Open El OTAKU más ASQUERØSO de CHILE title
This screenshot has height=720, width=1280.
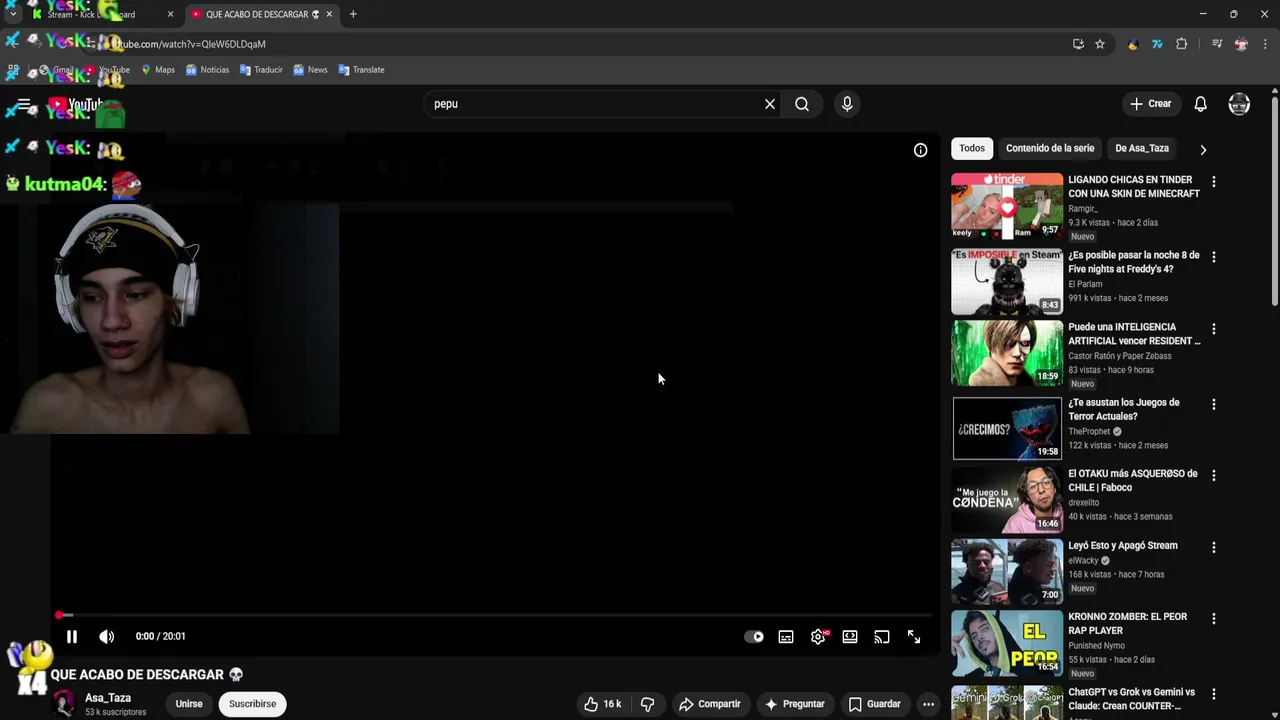pyautogui.click(x=1133, y=481)
